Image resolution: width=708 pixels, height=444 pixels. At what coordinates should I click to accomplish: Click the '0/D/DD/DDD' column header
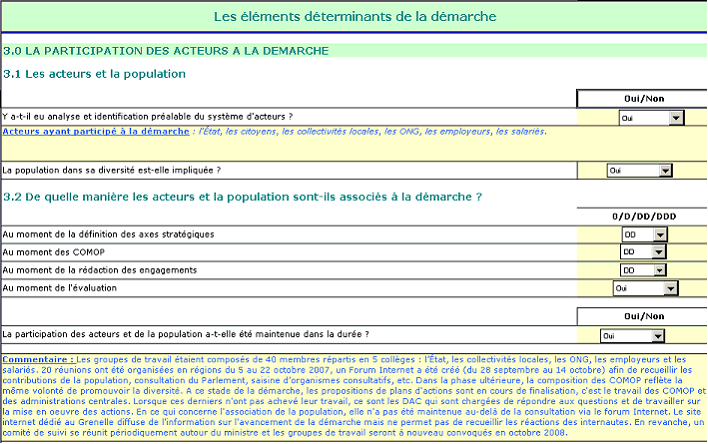641,216
